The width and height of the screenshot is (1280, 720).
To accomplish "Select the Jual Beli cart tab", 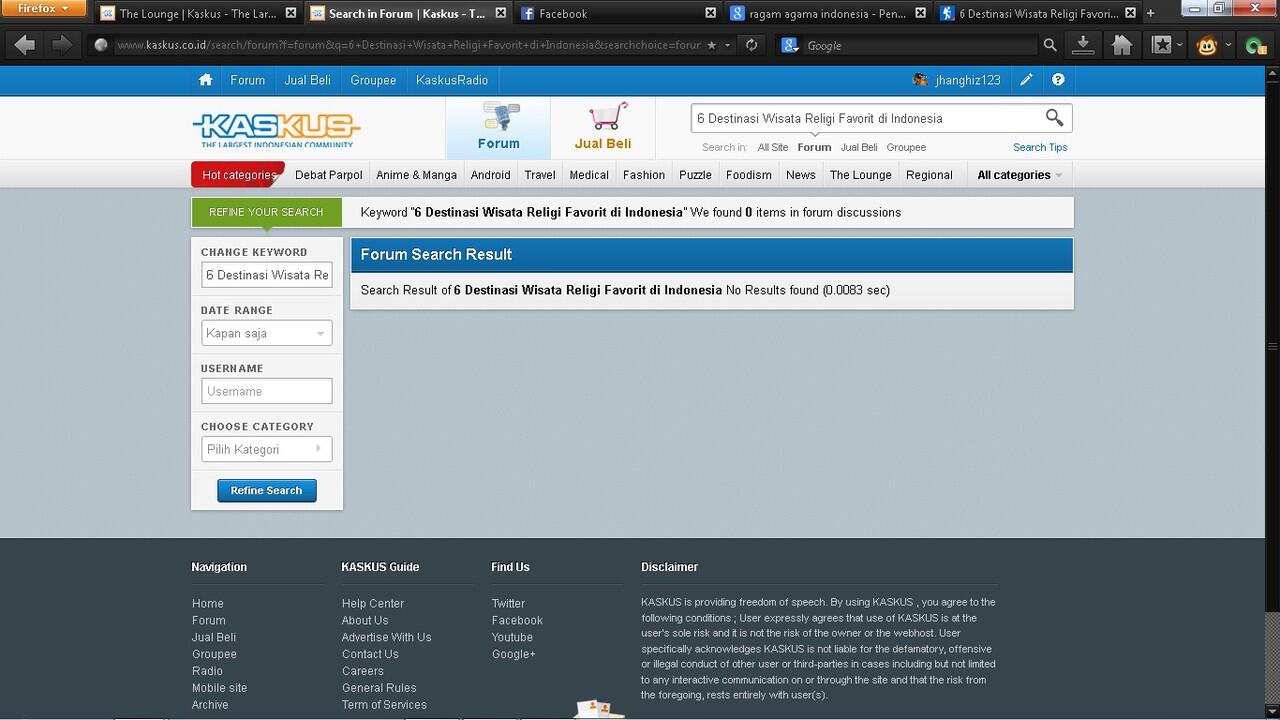I will [x=603, y=127].
